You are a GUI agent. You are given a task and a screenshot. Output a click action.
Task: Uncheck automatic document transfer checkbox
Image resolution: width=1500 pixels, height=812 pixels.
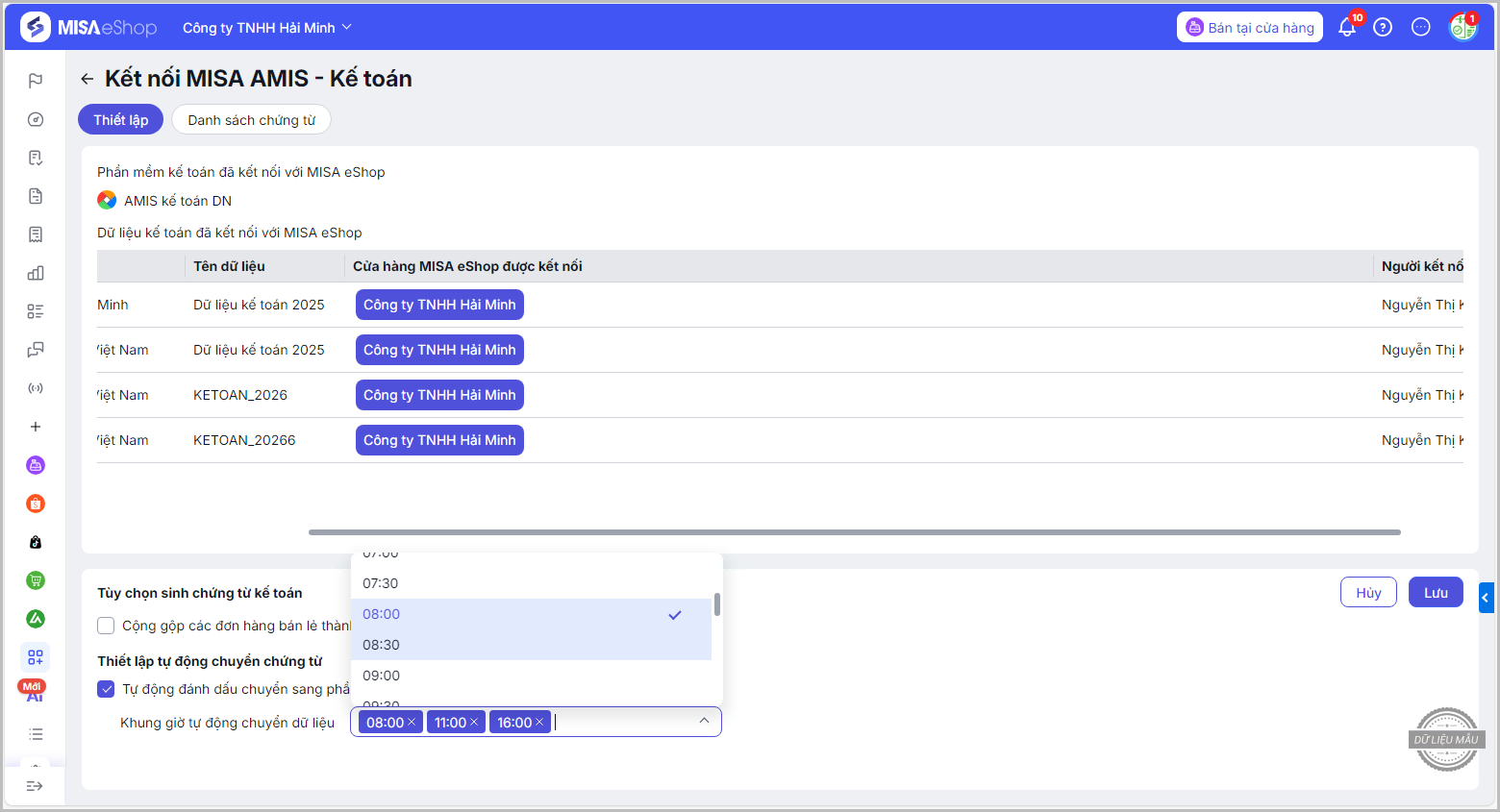click(106, 689)
